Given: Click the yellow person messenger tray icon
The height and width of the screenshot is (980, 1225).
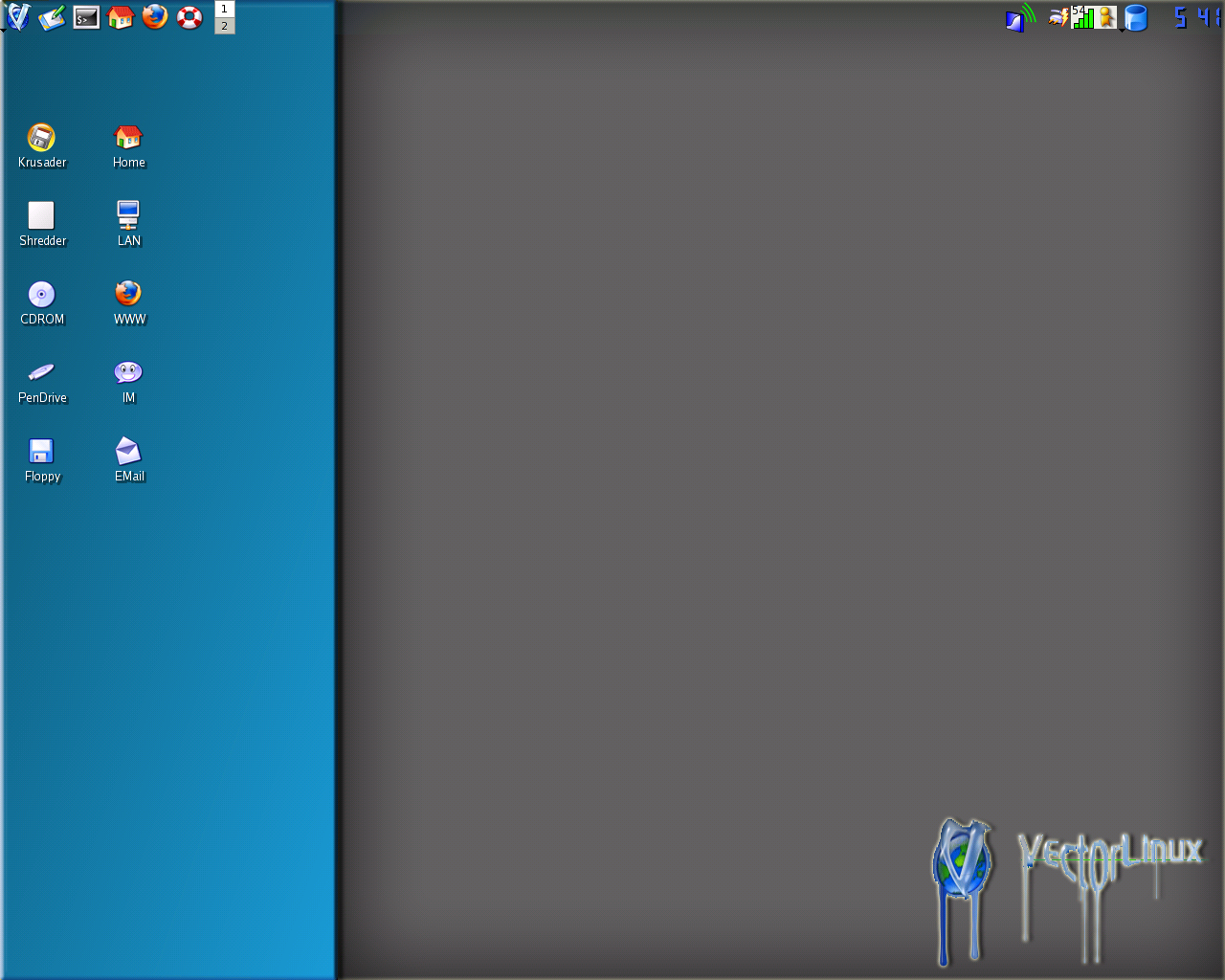Looking at the screenshot, I should tap(1106, 17).
